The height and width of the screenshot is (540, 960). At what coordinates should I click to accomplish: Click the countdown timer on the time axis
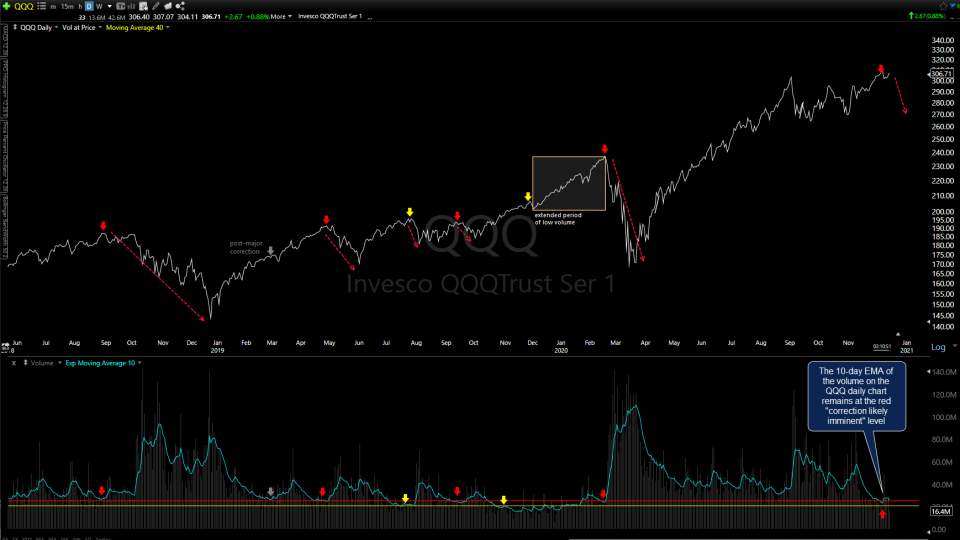[882, 347]
